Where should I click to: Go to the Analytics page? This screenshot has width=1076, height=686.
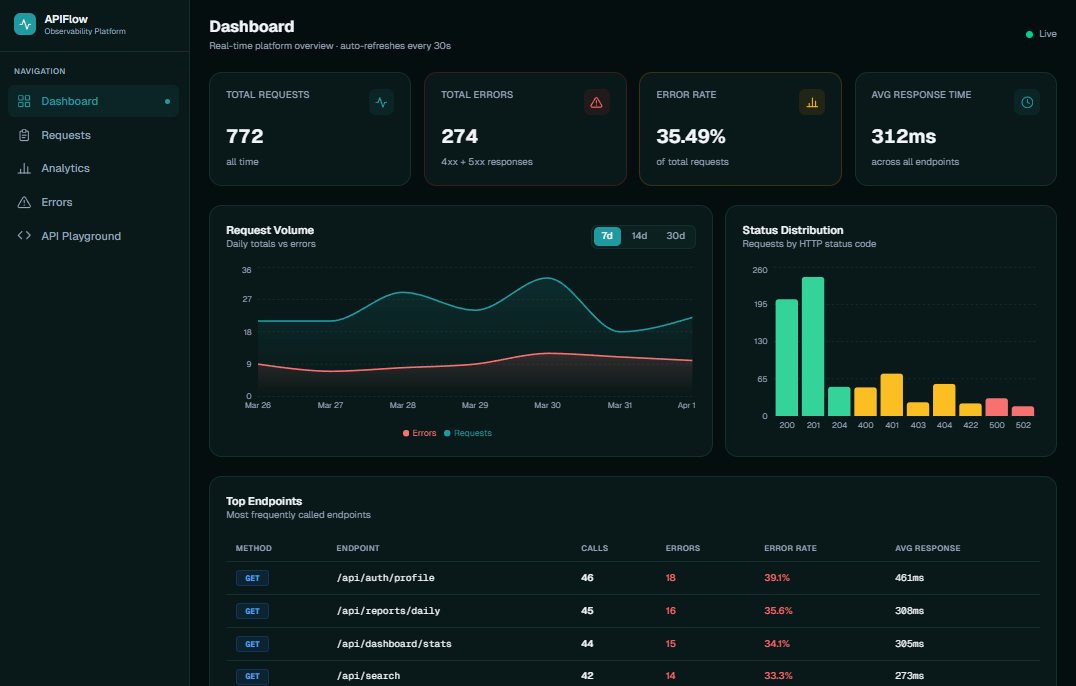[93, 168]
